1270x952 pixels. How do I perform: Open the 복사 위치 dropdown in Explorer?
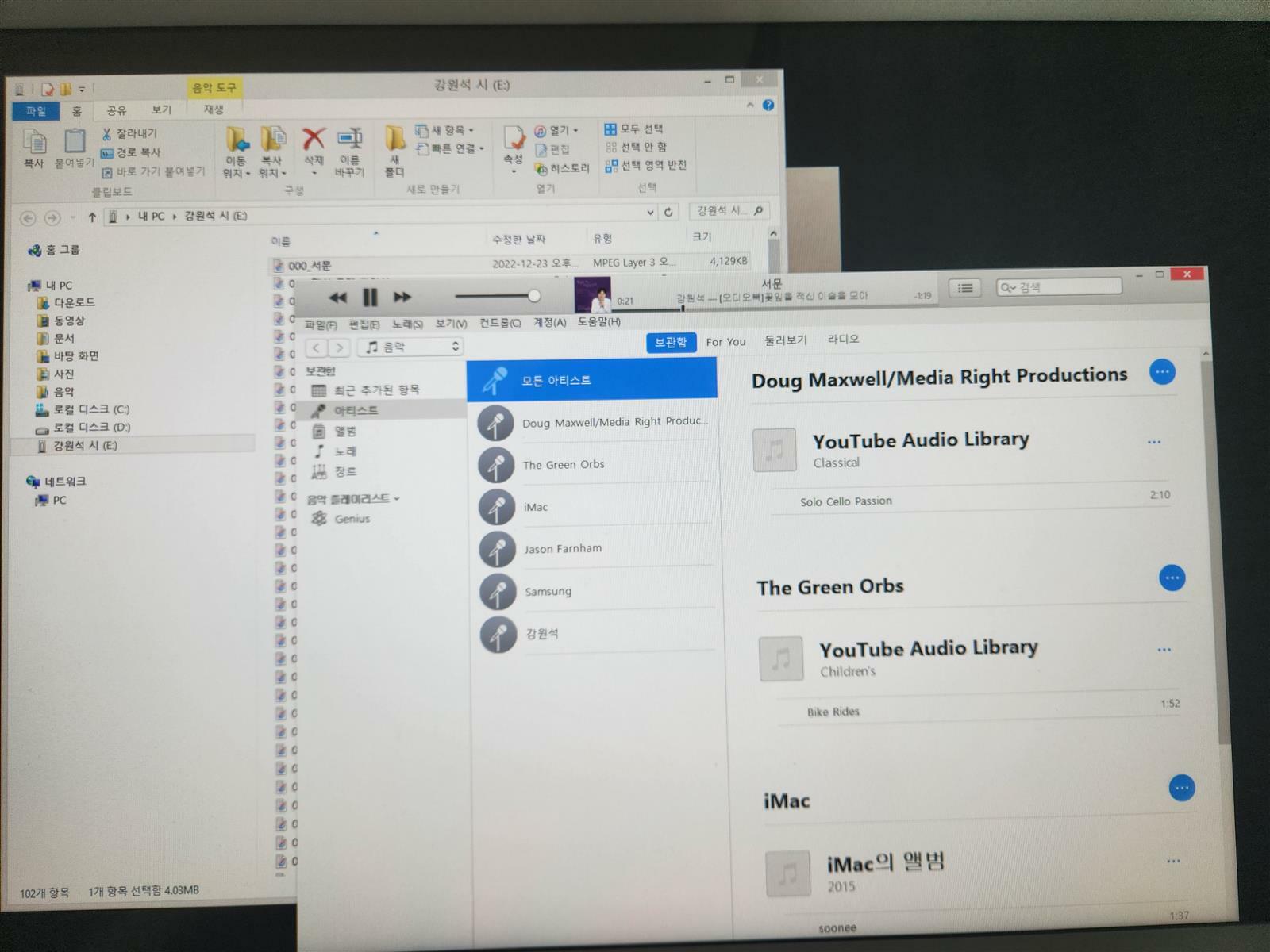click(x=272, y=152)
